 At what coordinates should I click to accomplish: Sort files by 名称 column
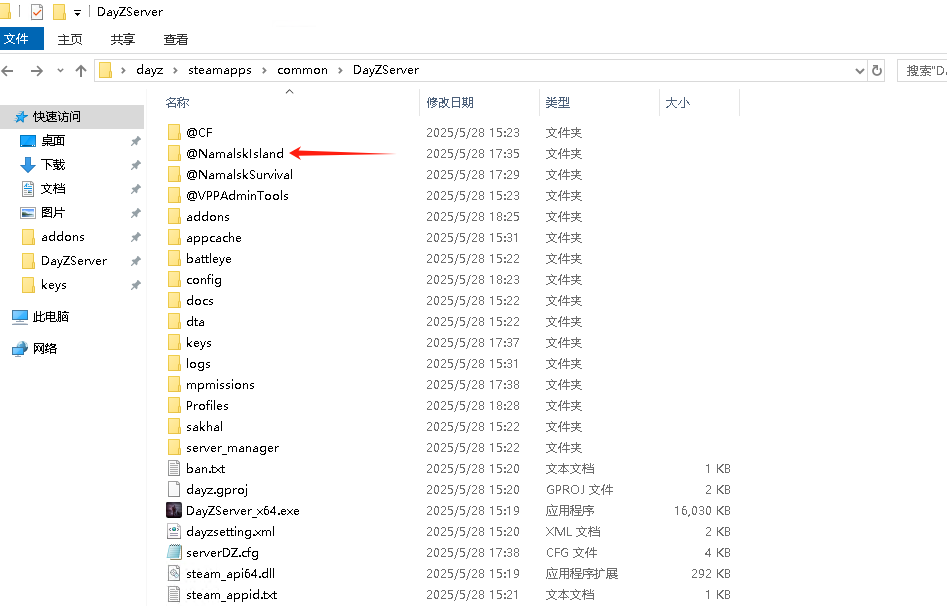pyautogui.click(x=178, y=103)
